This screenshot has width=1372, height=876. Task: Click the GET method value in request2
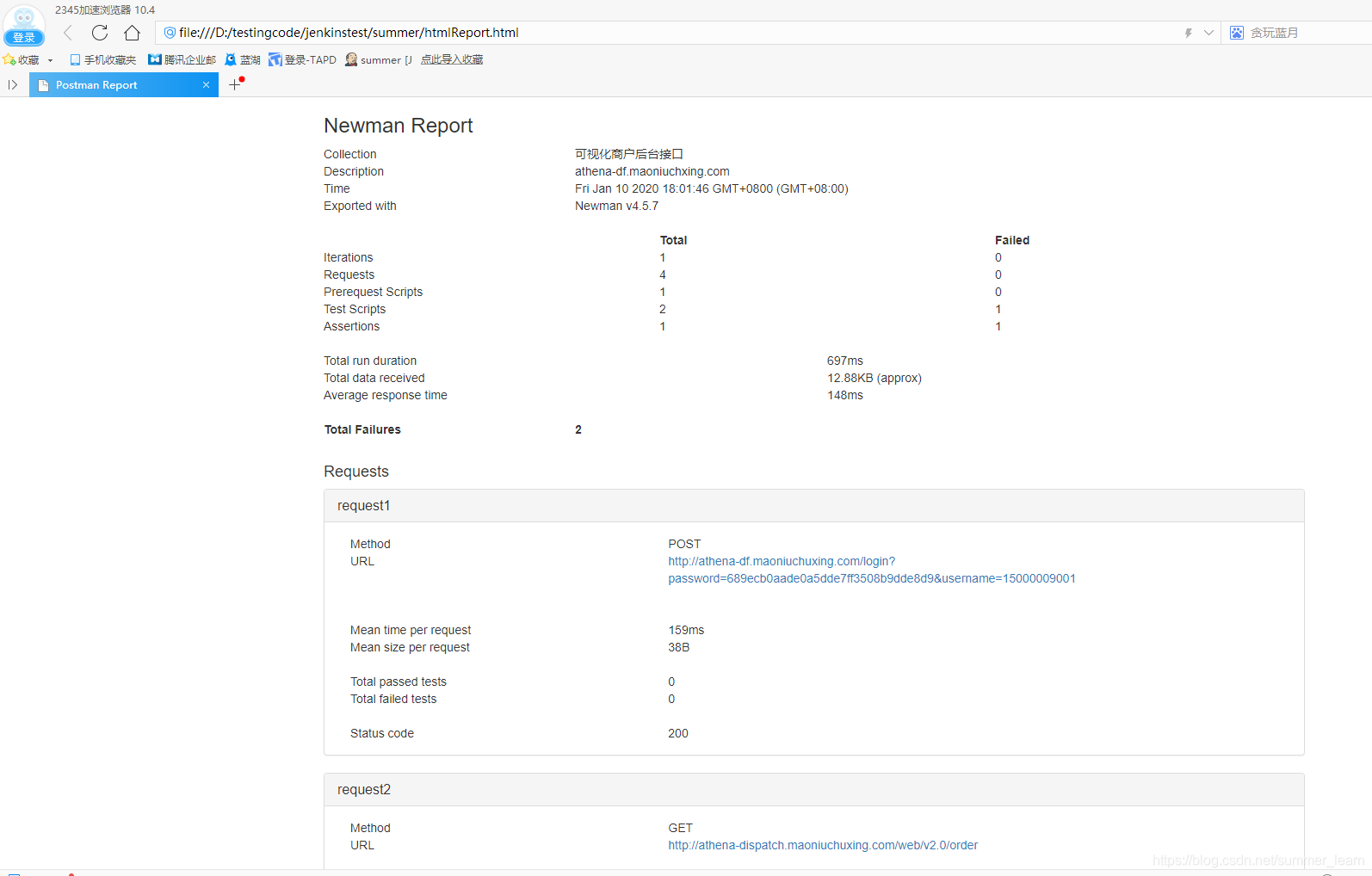click(x=680, y=828)
